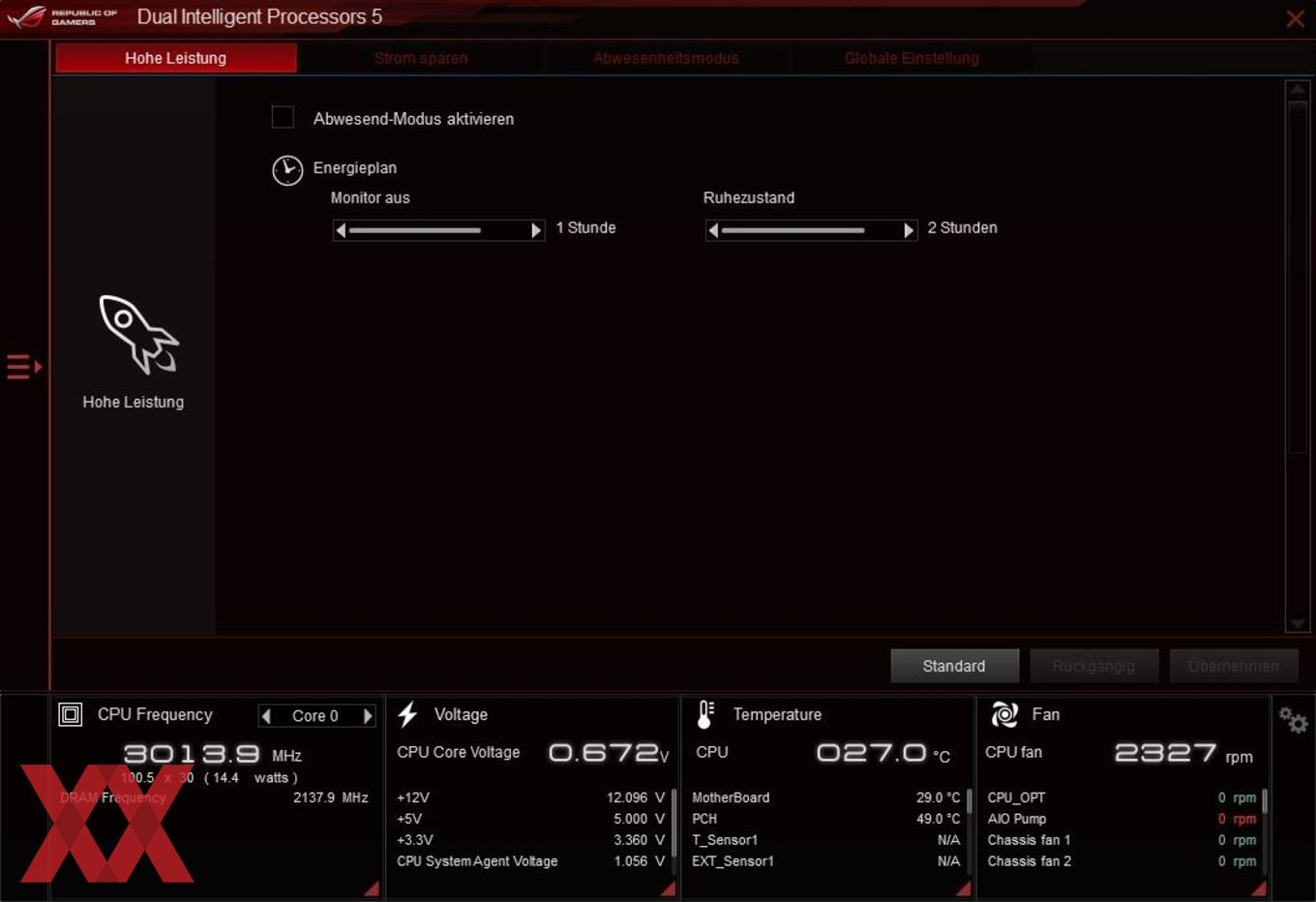Select next core with right arrow
The image size is (1316, 902).
368,716
